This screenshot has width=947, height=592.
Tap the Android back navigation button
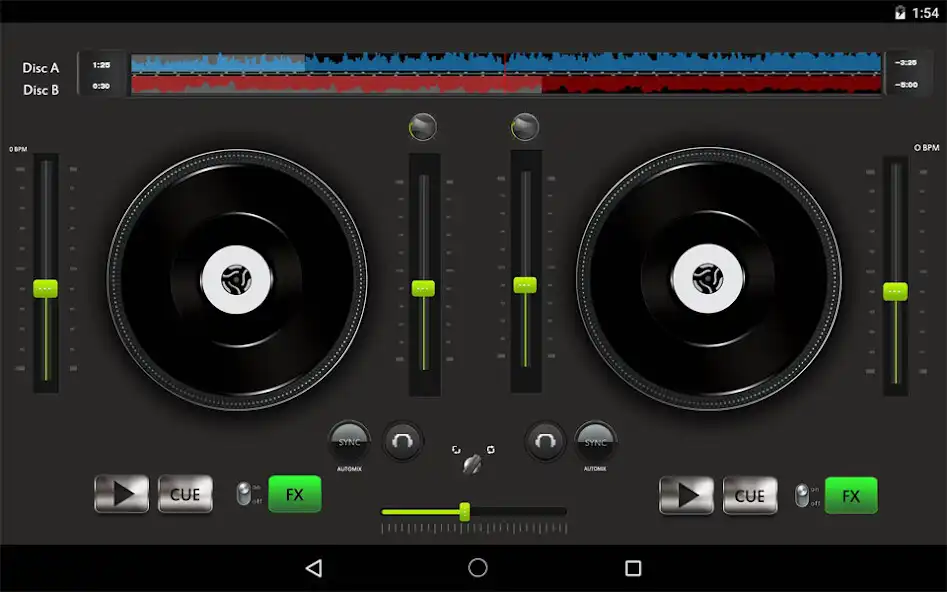[314, 568]
